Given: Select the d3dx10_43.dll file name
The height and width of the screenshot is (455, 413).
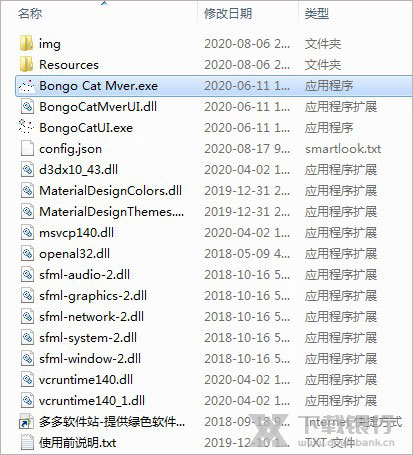Looking at the screenshot, I should pyautogui.click(x=79, y=170).
